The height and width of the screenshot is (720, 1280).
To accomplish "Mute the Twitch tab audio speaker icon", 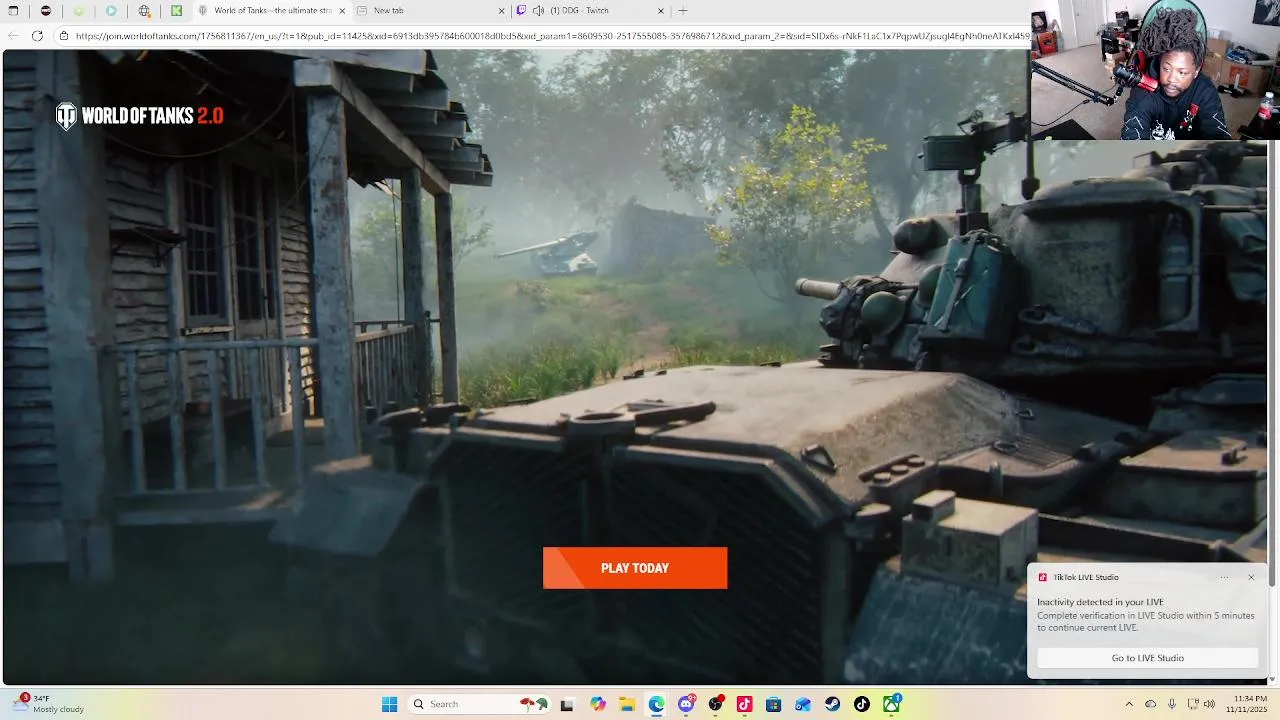I will point(539,11).
